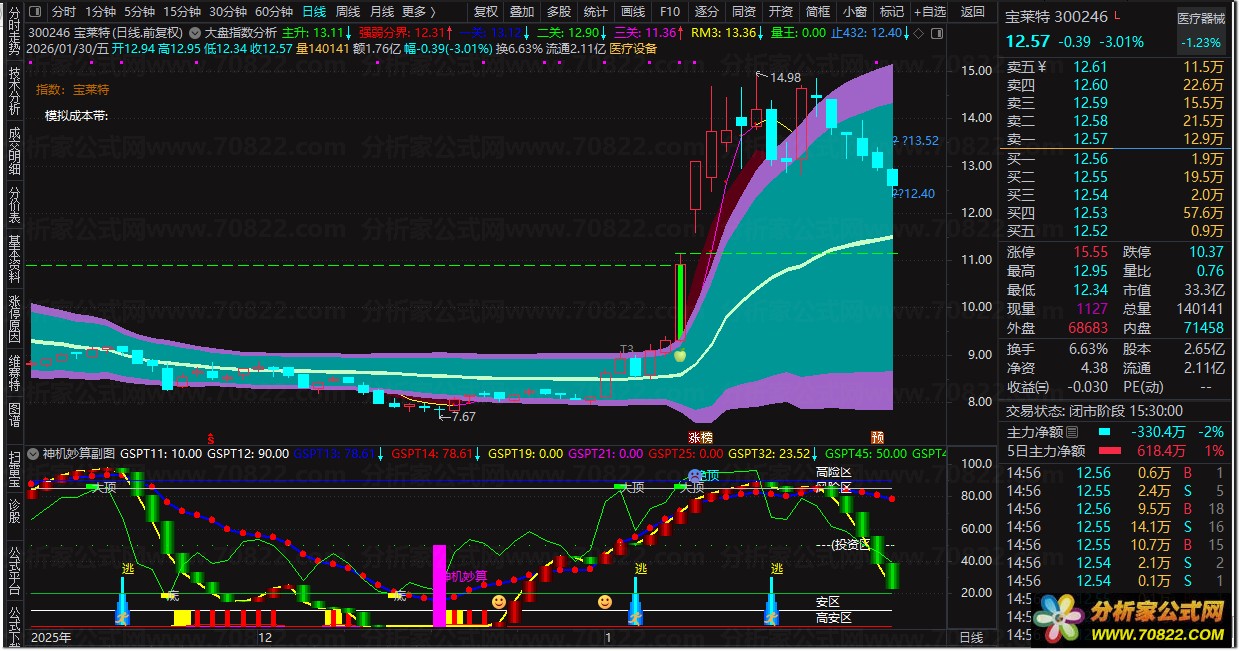Click the 返回 back button
Viewport: 1241px width, 651px height.
click(973, 12)
